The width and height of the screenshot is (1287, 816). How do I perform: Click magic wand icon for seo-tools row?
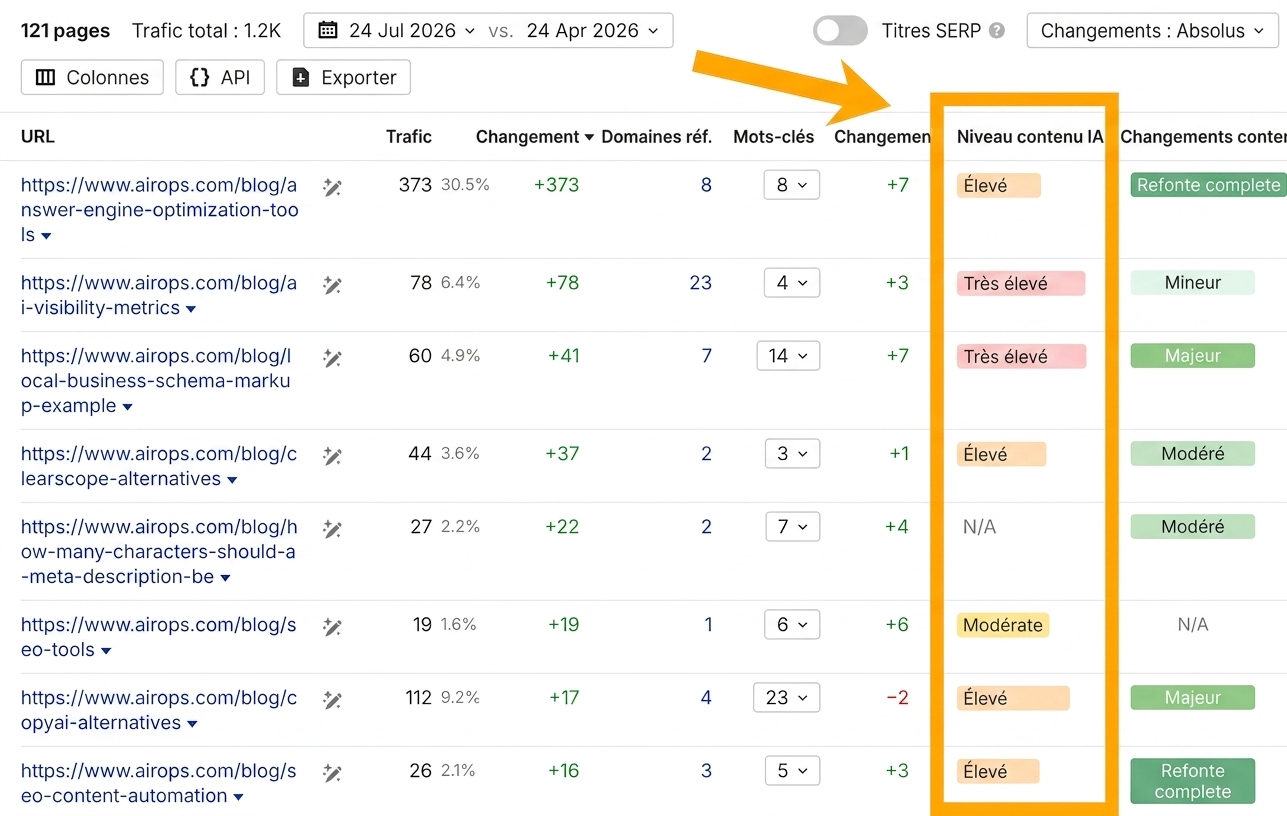pos(332,627)
